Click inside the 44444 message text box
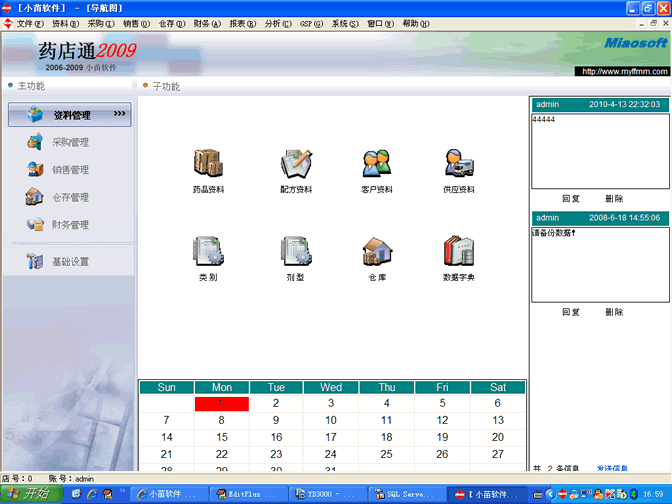The image size is (672, 504). pos(600,151)
